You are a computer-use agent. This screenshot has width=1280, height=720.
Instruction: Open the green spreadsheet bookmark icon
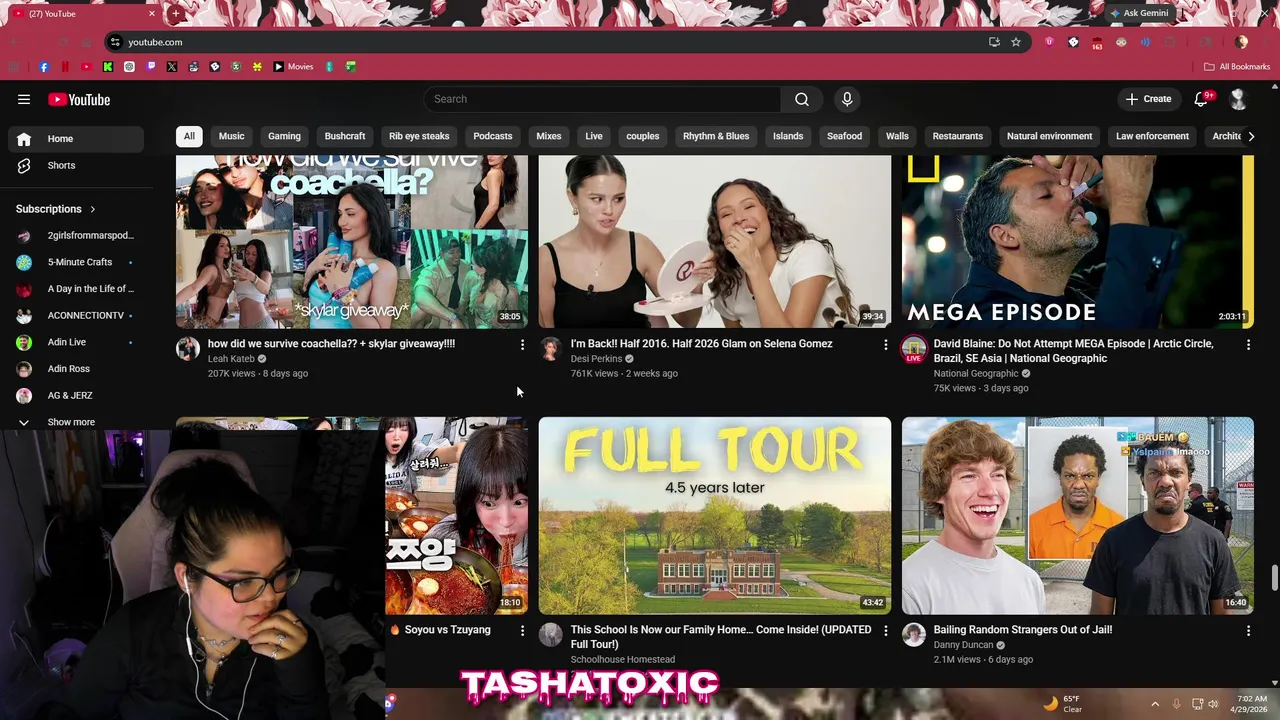tap(351, 67)
